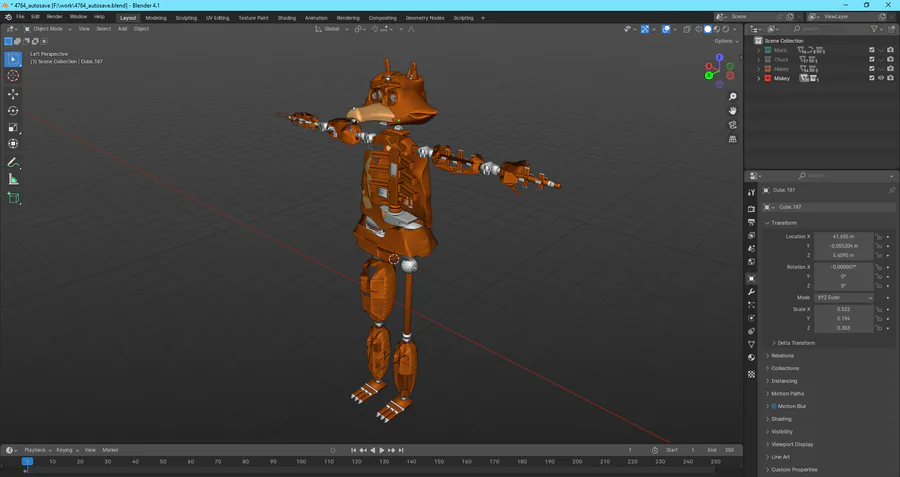Expand the Mock collection
Screen dimensions: 900x477
759,51
